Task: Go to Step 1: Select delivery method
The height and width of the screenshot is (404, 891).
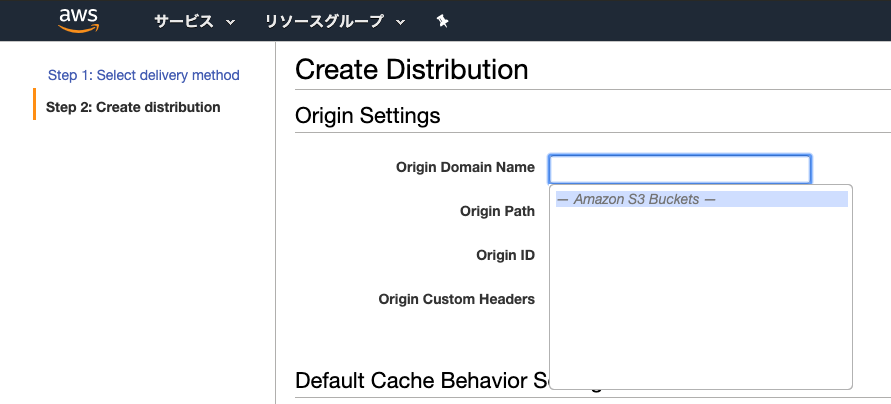Action: click(x=143, y=75)
